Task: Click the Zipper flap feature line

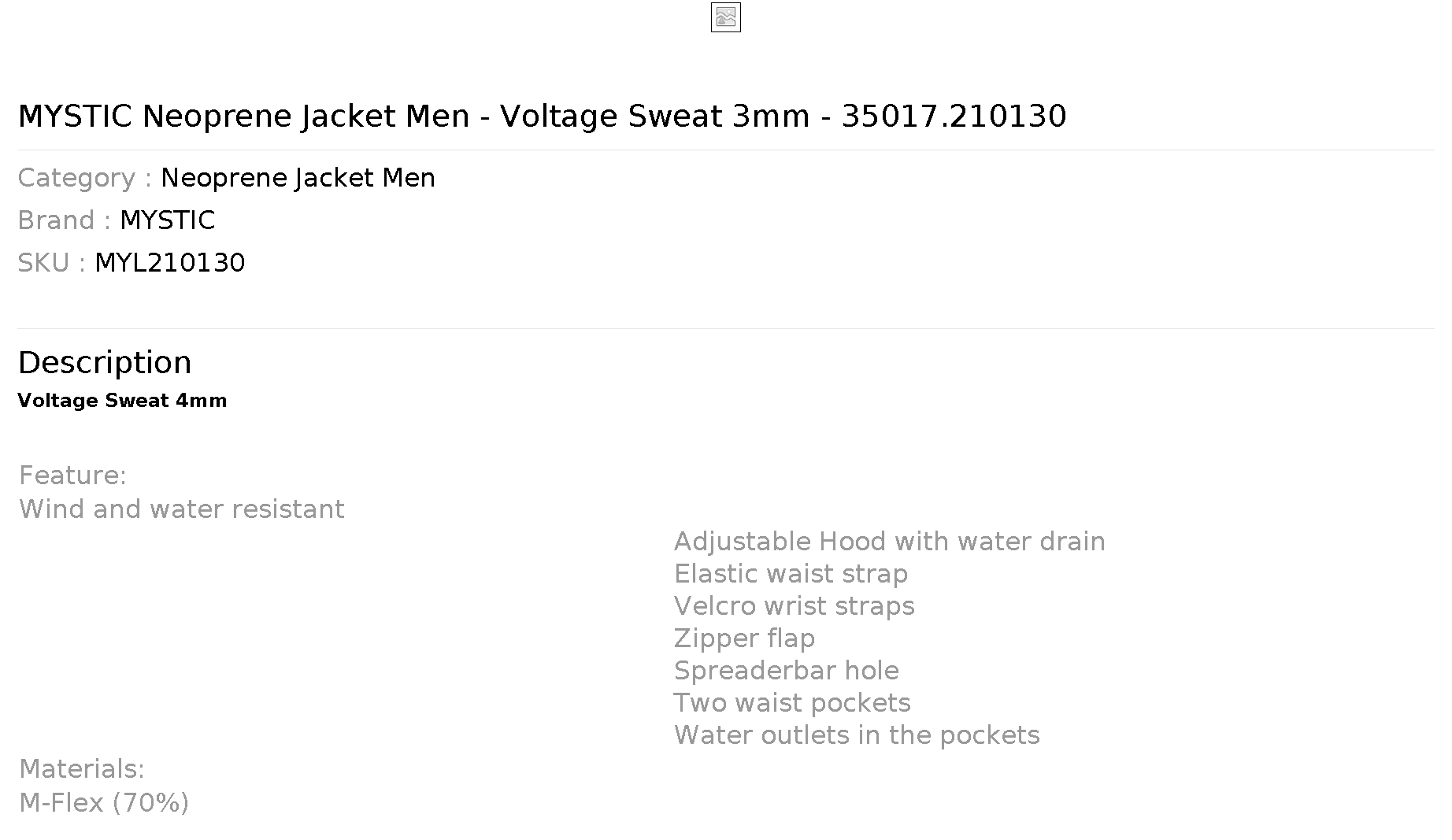Action: coord(744,638)
